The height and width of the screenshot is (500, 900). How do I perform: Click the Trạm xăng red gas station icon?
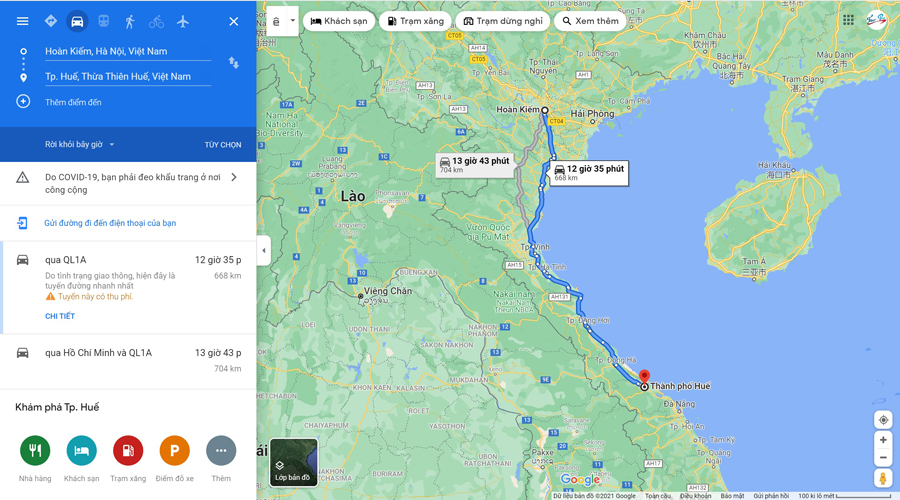(128, 451)
